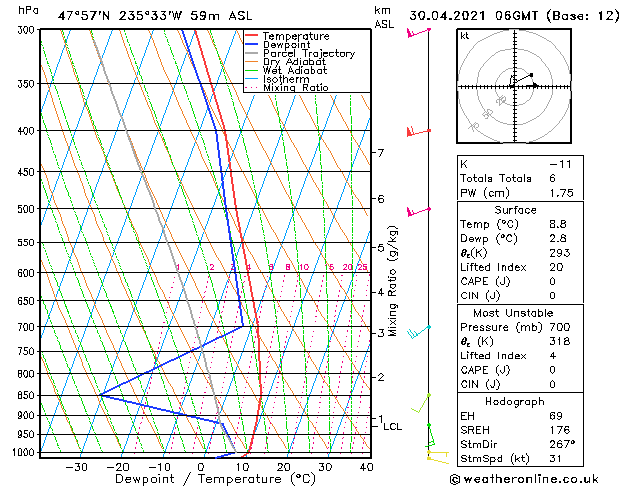Click the 5 km altitude label

point(380,248)
